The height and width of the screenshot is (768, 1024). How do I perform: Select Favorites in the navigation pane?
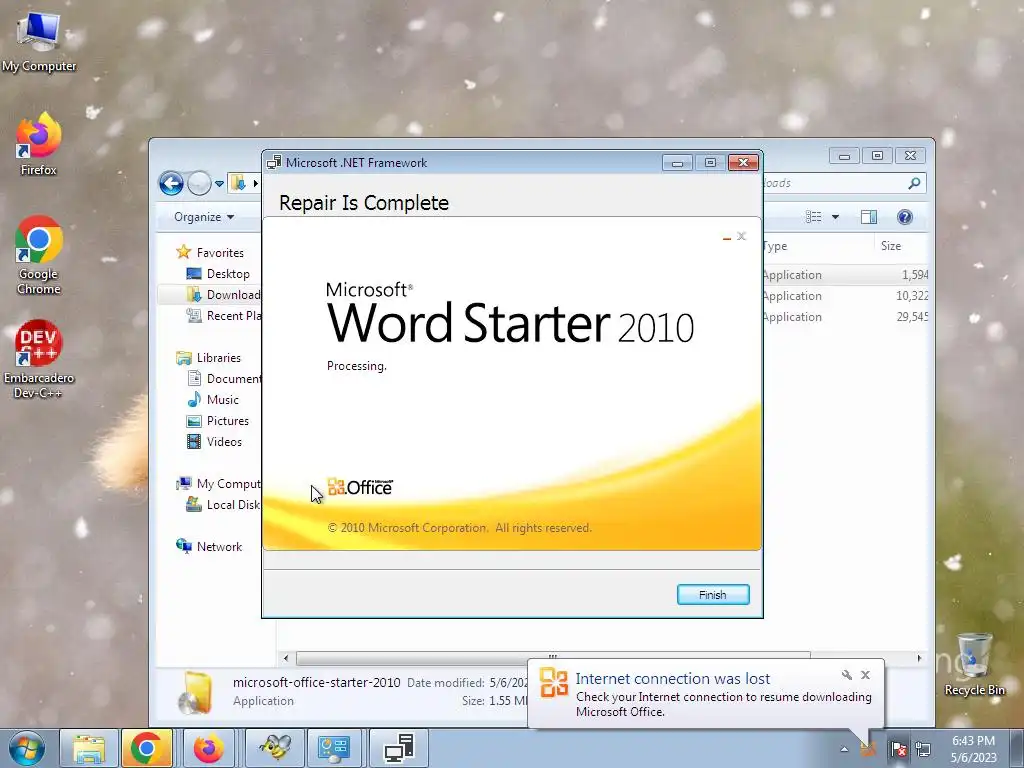(219, 253)
